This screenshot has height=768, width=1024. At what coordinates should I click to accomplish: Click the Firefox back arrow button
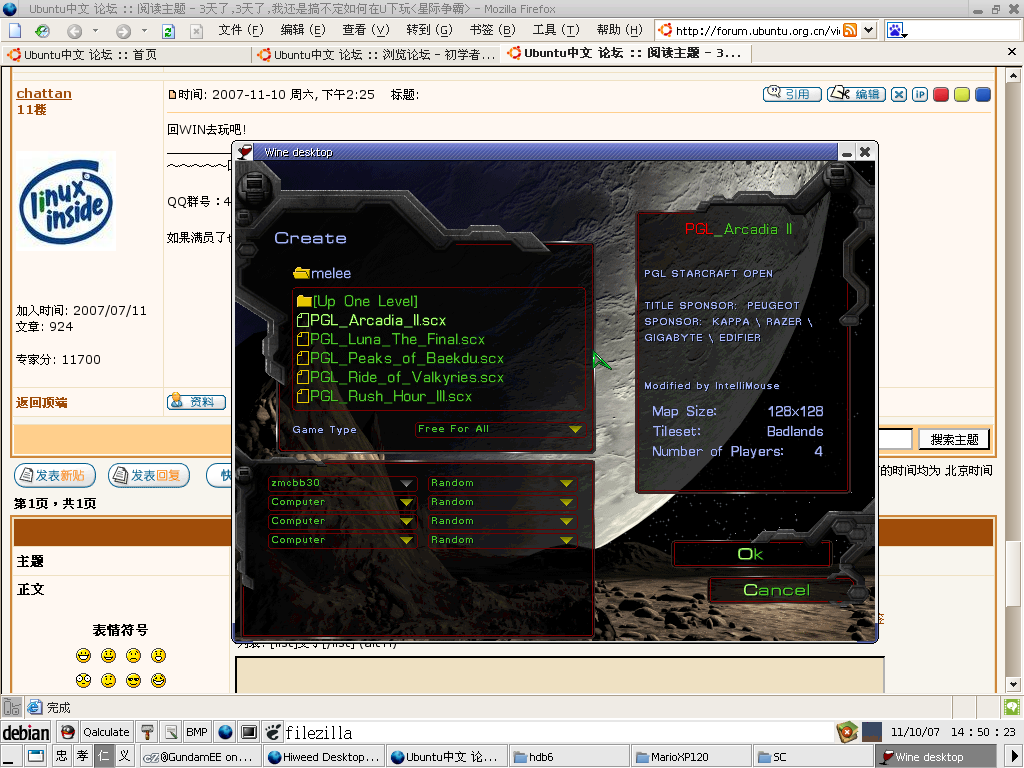[x=74, y=31]
